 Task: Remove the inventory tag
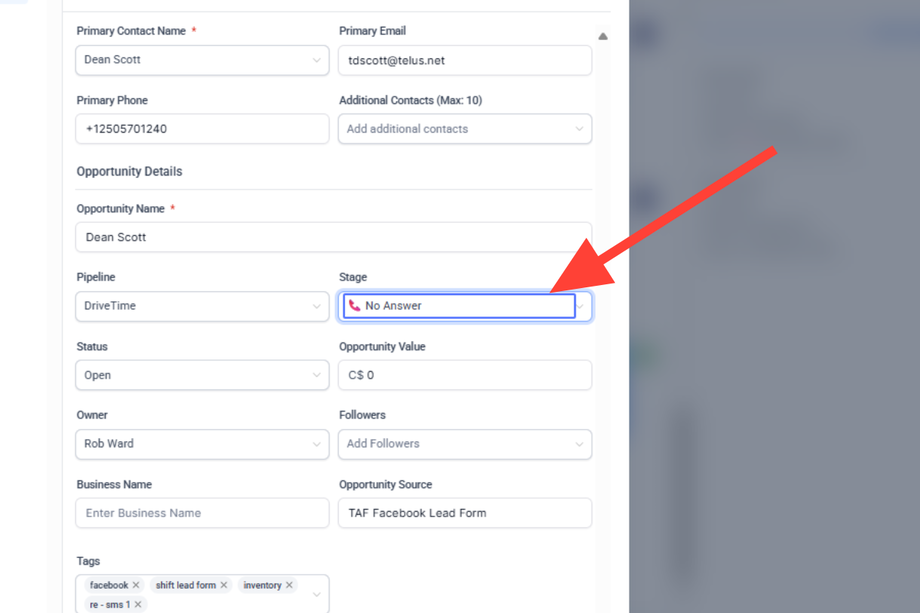click(x=290, y=585)
